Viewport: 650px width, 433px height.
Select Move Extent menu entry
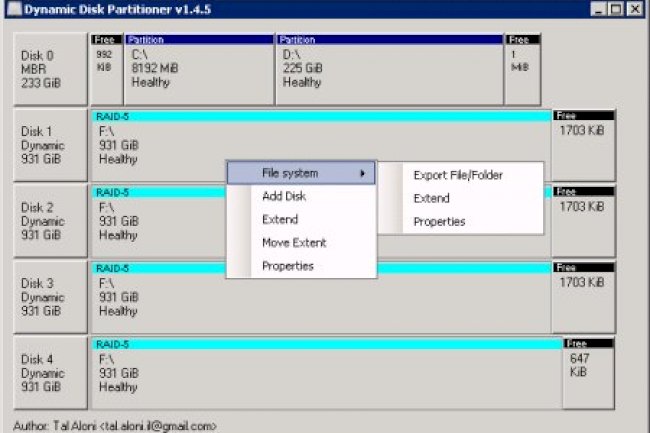pos(294,243)
